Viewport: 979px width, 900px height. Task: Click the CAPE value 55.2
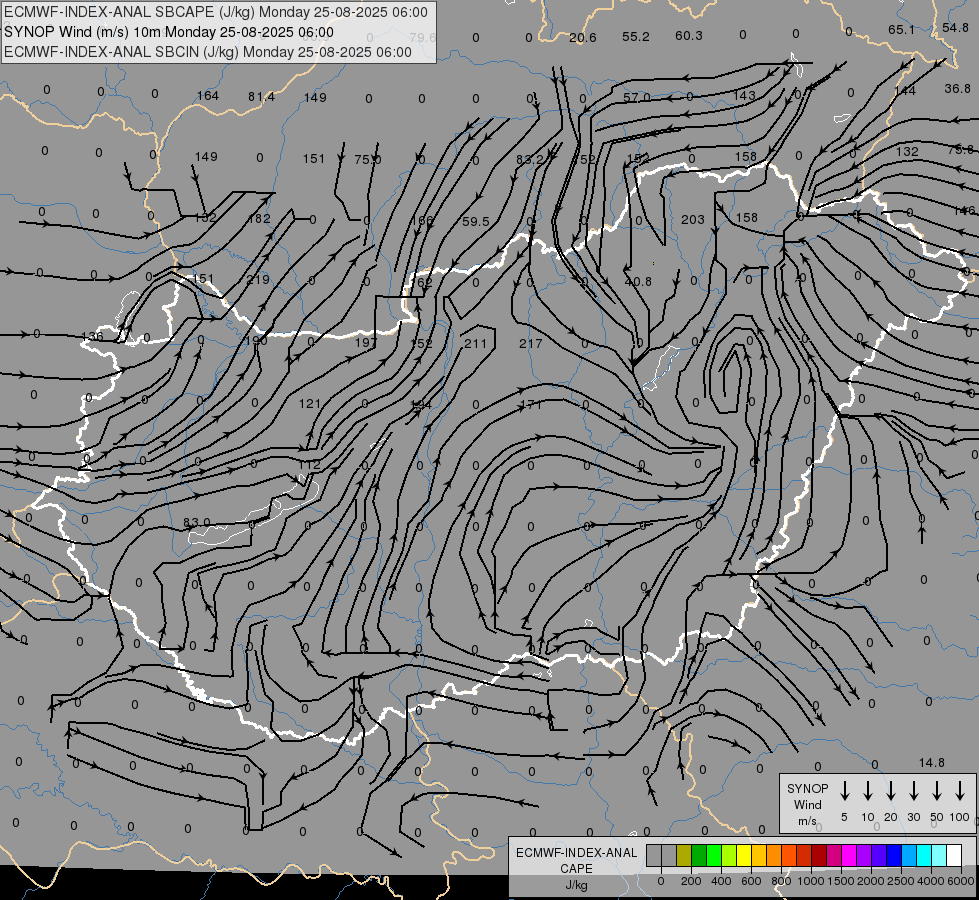point(636,37)
